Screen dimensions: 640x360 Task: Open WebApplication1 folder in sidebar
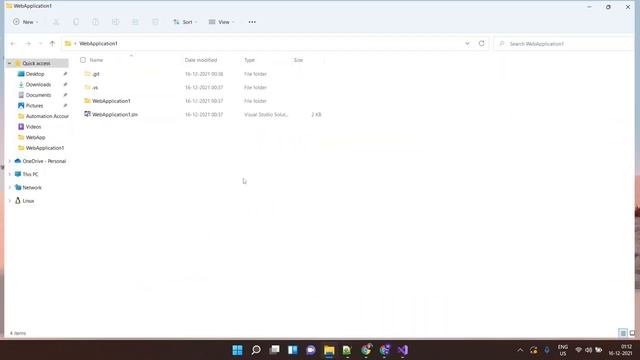pos(44,148)
